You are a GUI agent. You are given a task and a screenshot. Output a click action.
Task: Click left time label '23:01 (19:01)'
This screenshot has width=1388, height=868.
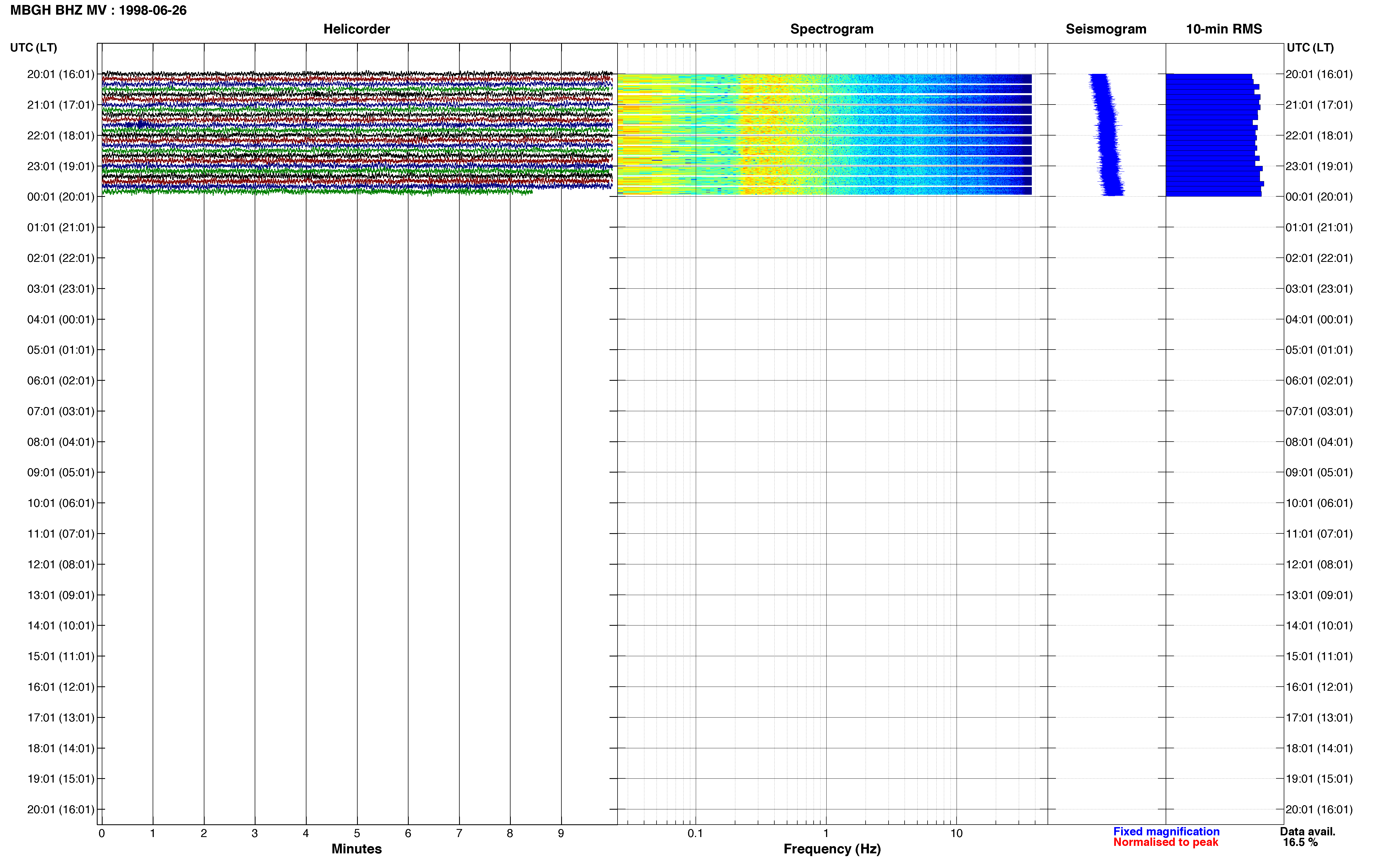(x=61, y=166)
